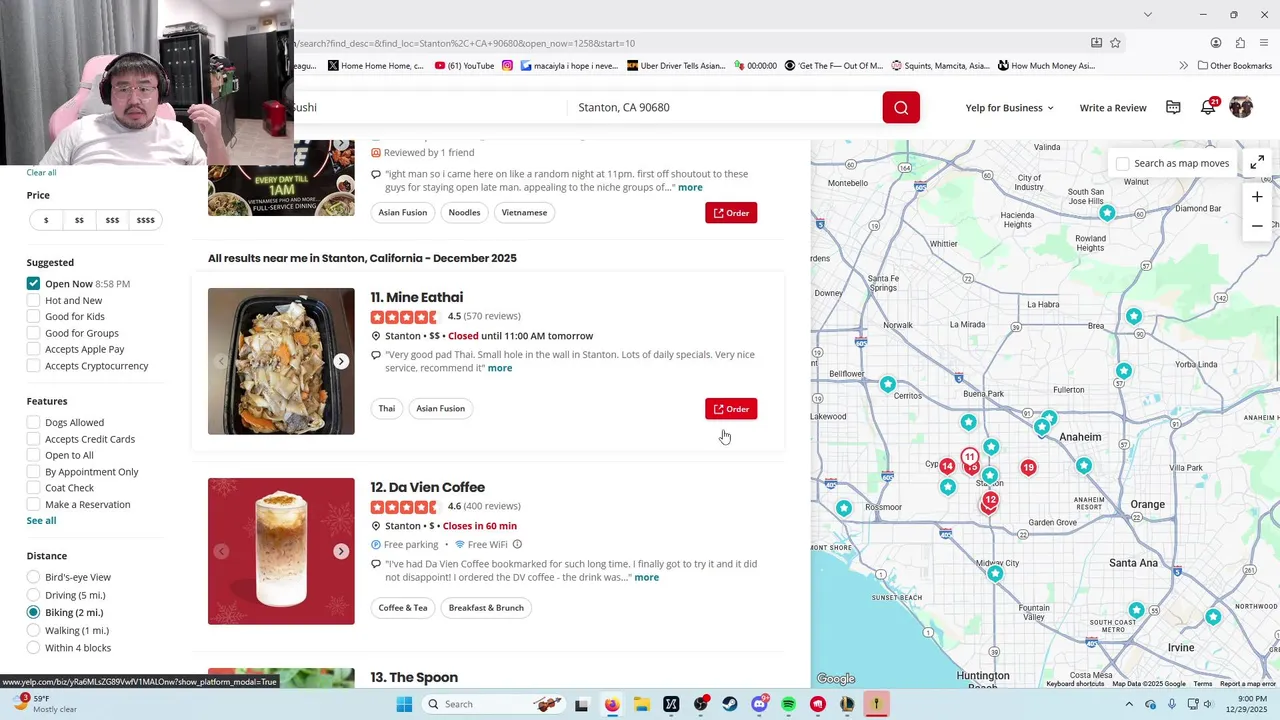The width and height of the screenshot is (1280, 720).
Task: Bookmark this page with the star icon
Action: 1115,43
